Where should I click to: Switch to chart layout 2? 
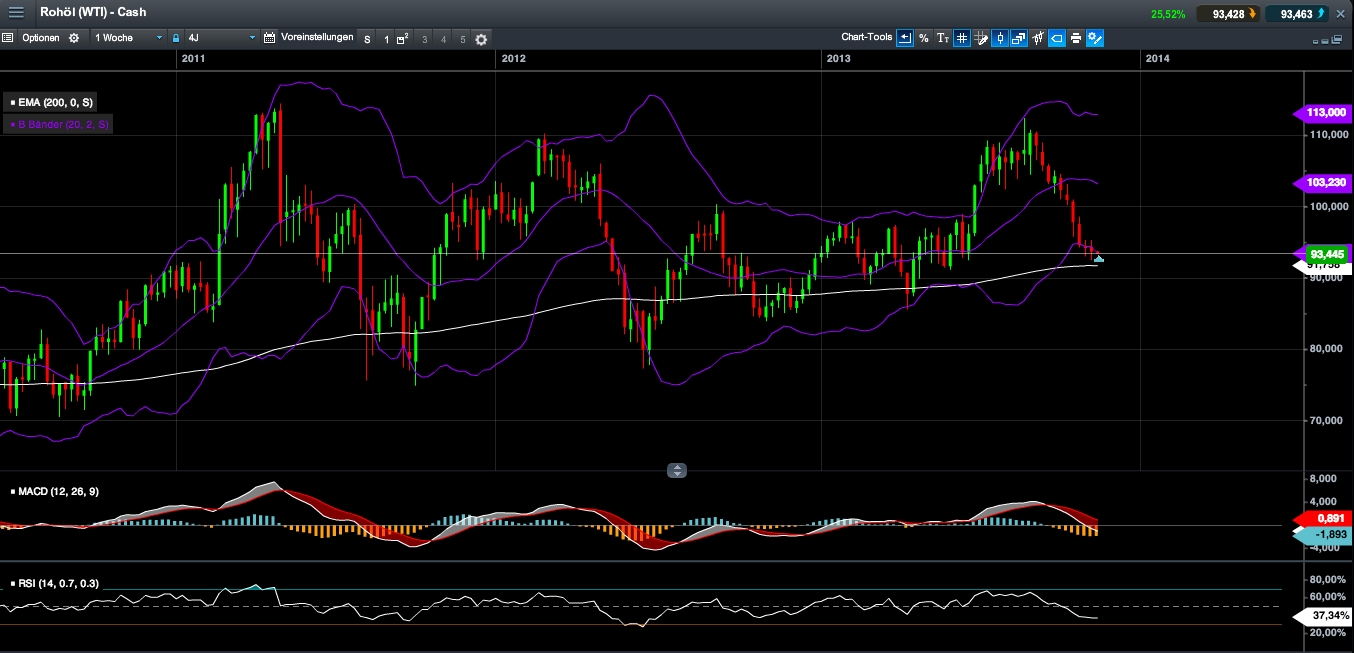click(402, 38)
